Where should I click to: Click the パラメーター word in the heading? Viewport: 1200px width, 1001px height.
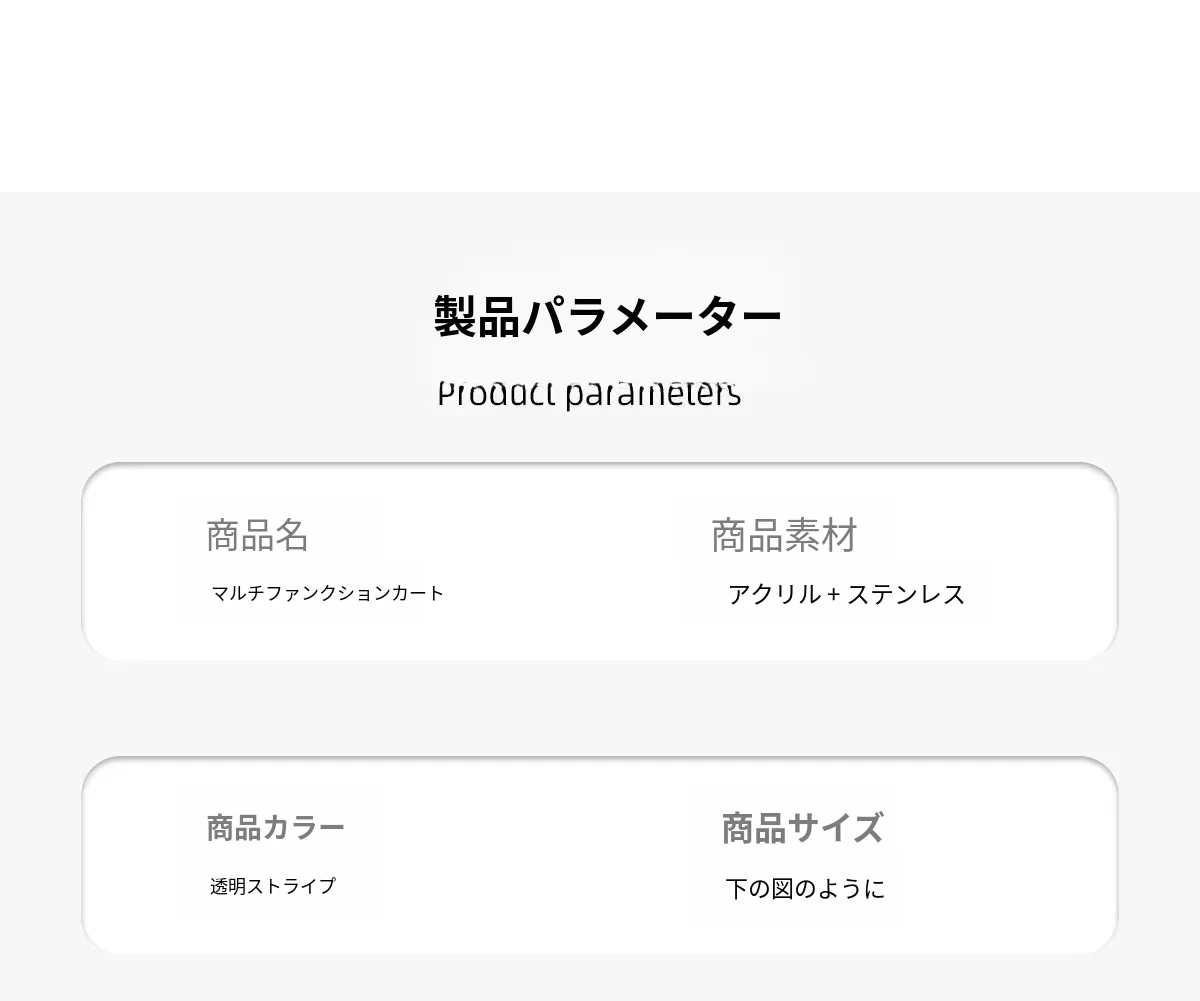pos(651,317)
